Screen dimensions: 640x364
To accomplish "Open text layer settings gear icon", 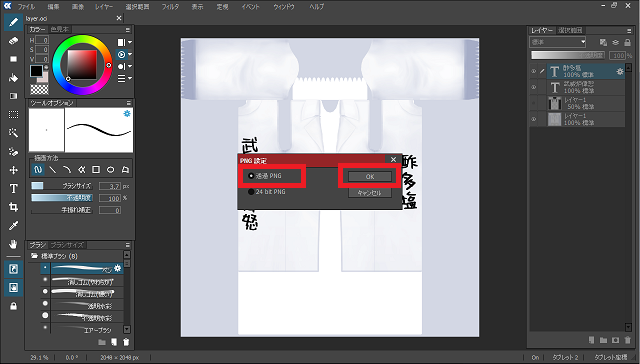I will tap(620, 71).
